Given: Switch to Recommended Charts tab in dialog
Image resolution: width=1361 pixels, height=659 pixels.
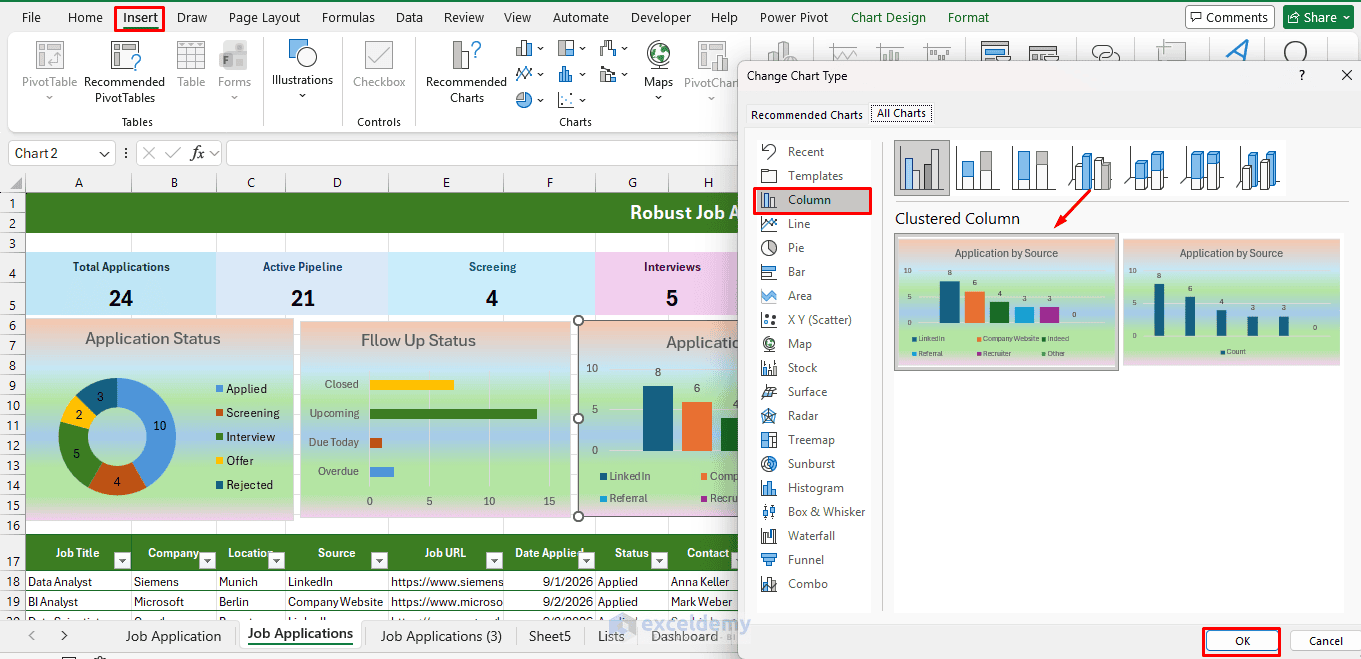Looking at the screenshot, I should coord(807,115).
